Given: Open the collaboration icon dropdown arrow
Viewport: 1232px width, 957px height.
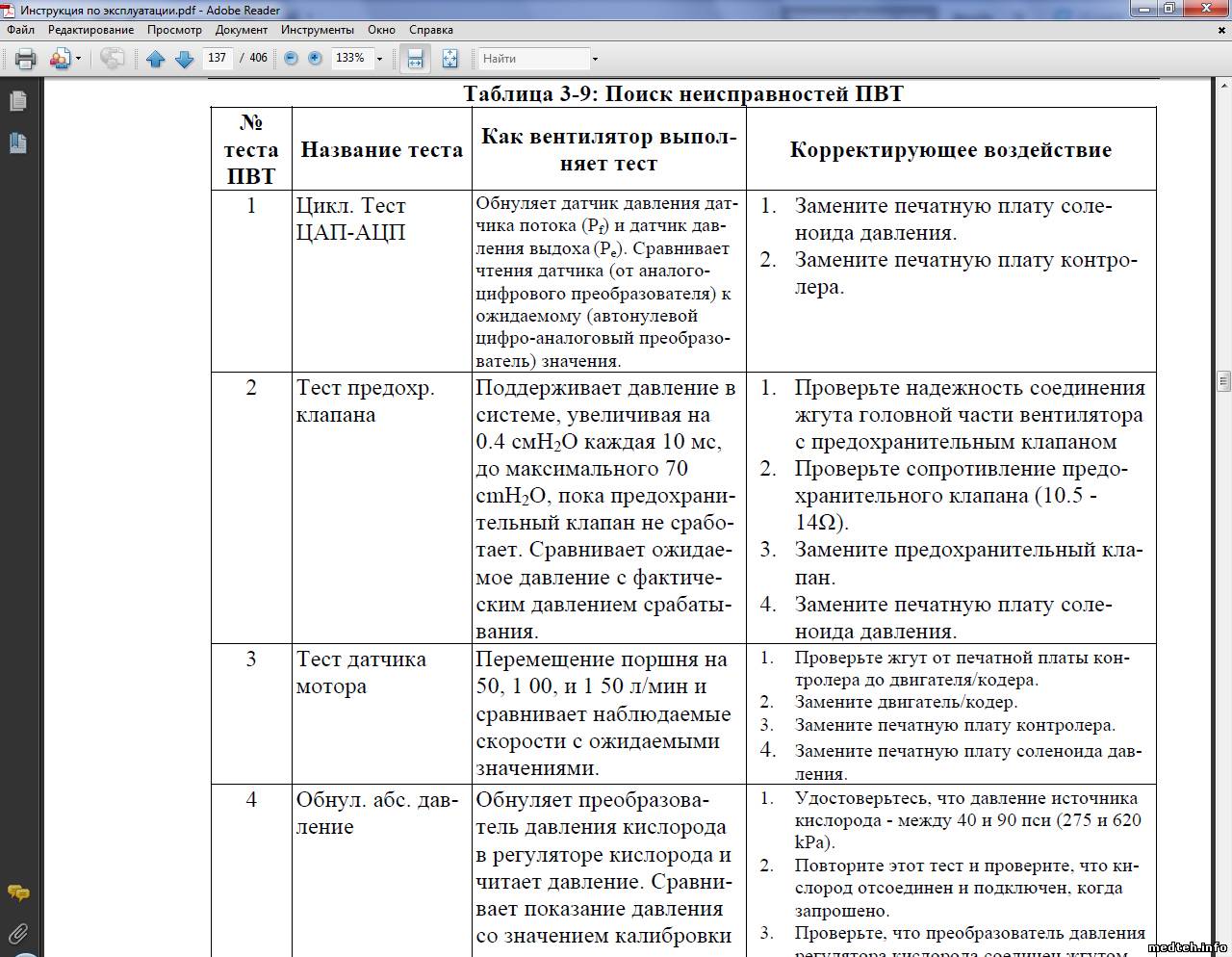Looking at the screenshot, I should [79, 59].
